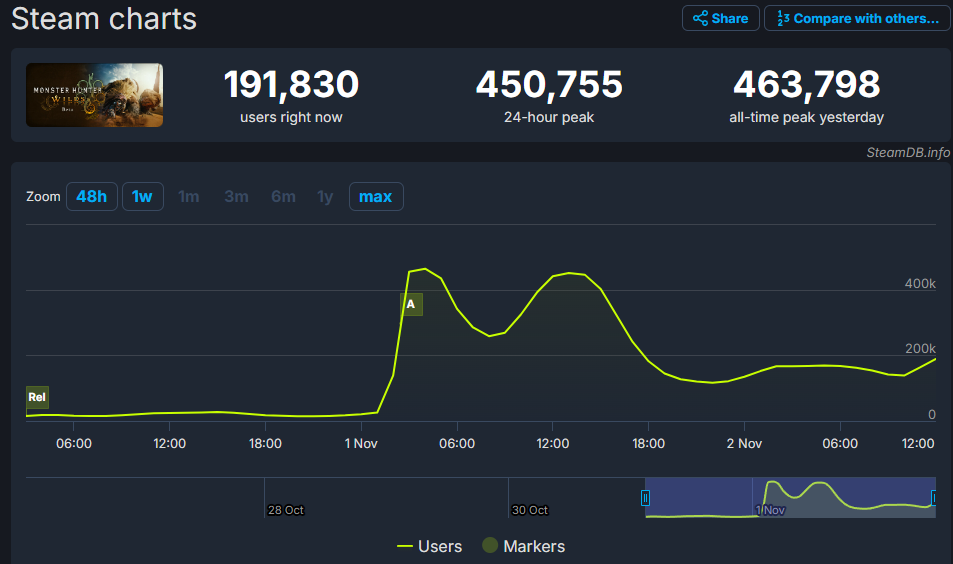Grab the right navigator range handle
This screenshot has width=953, height=564.
pos(934,498)
